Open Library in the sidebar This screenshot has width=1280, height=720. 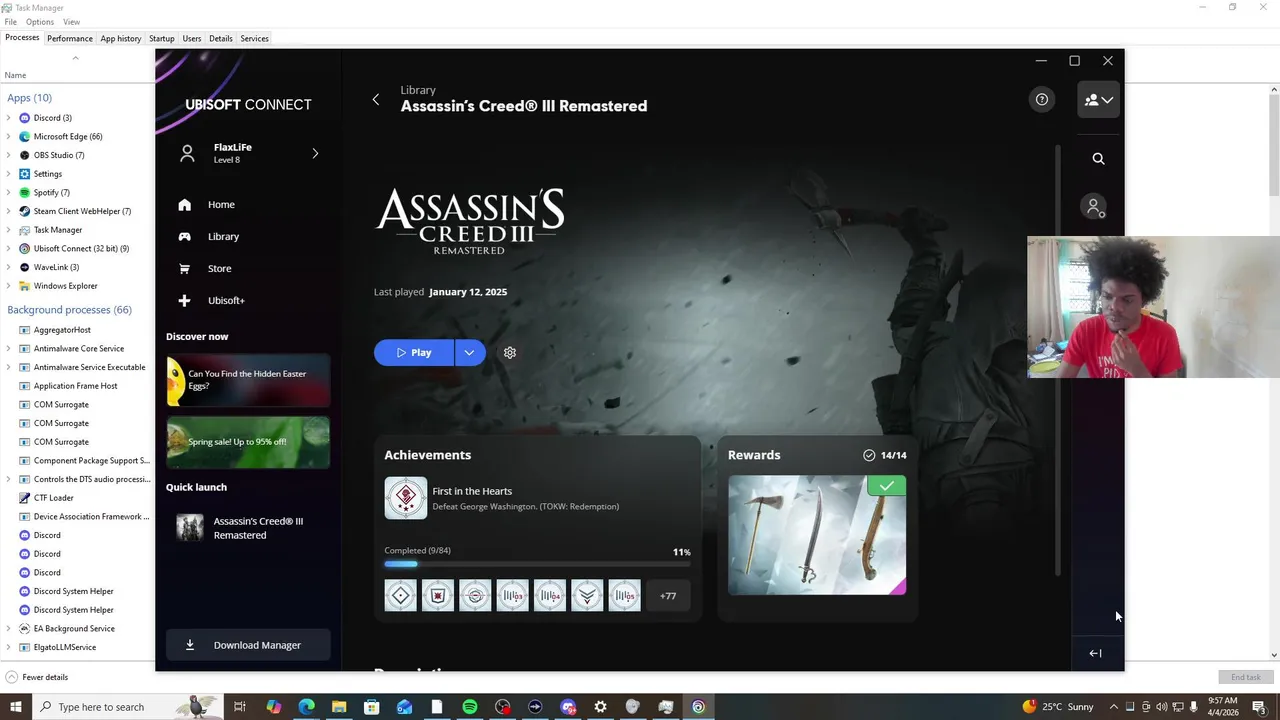[223, 236]
